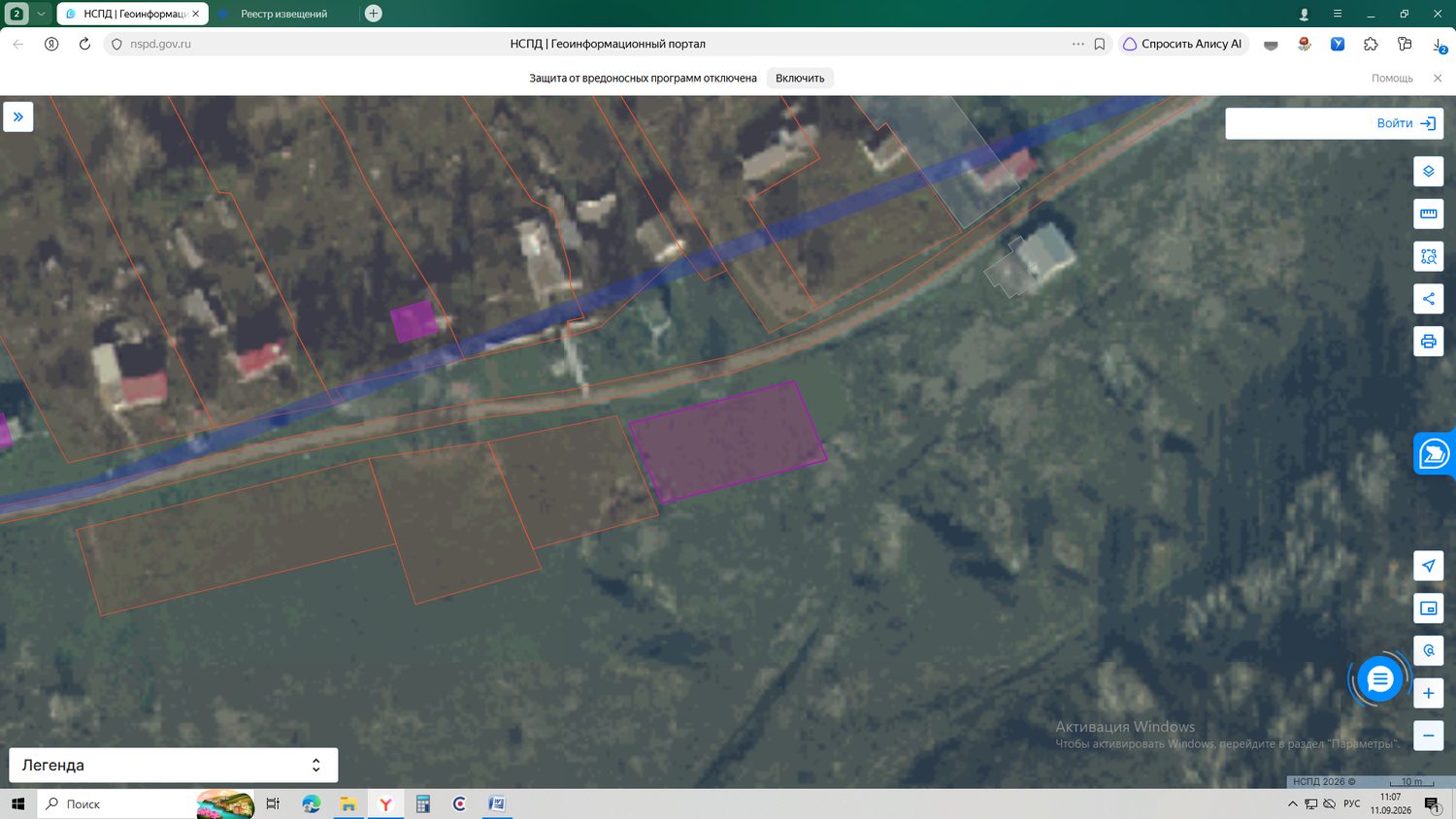This screenshot has height=819, width=1456.
Task: Open the Windows Start menu
Action: [x=17, y=803]
